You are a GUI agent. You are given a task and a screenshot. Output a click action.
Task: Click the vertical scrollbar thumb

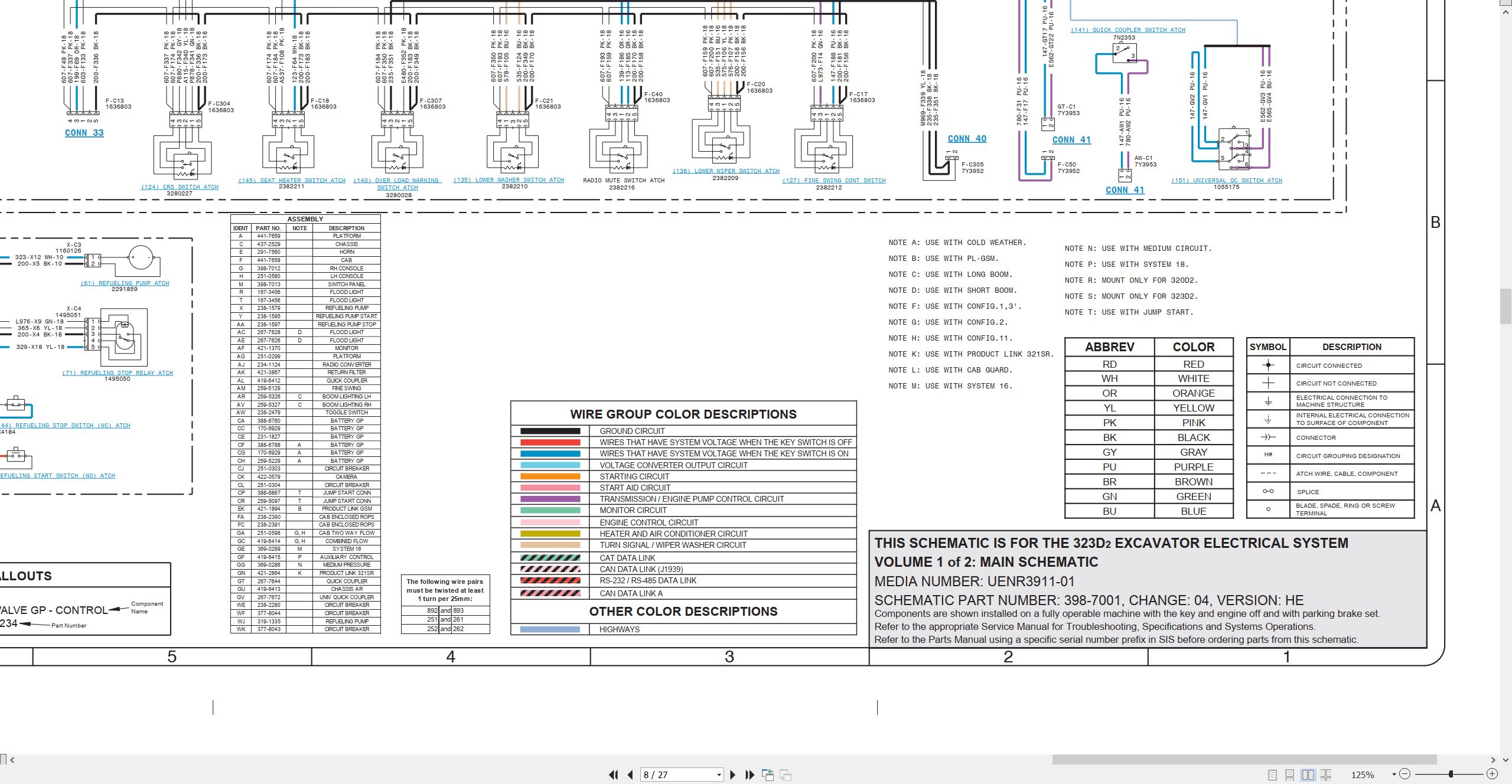(x=1506, y=306)
